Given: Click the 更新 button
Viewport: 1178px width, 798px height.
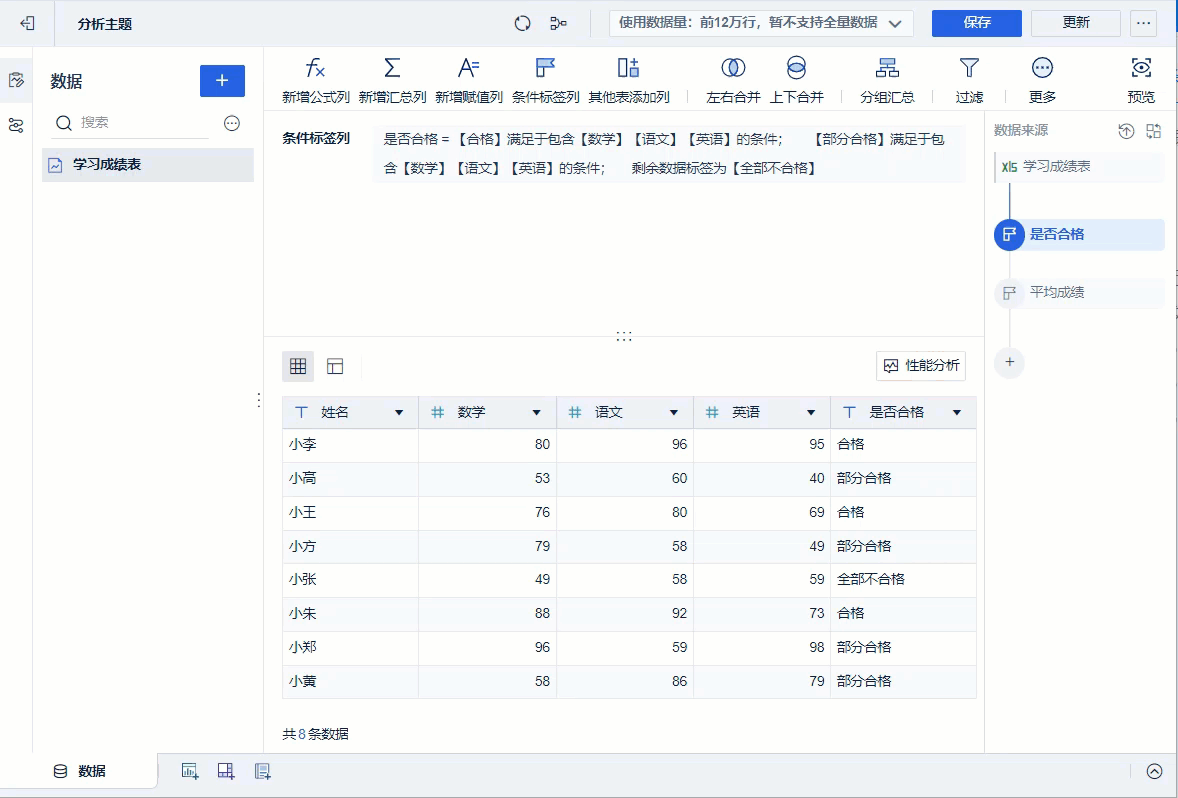Looking at the screenshot, I should click(1076, 23).
